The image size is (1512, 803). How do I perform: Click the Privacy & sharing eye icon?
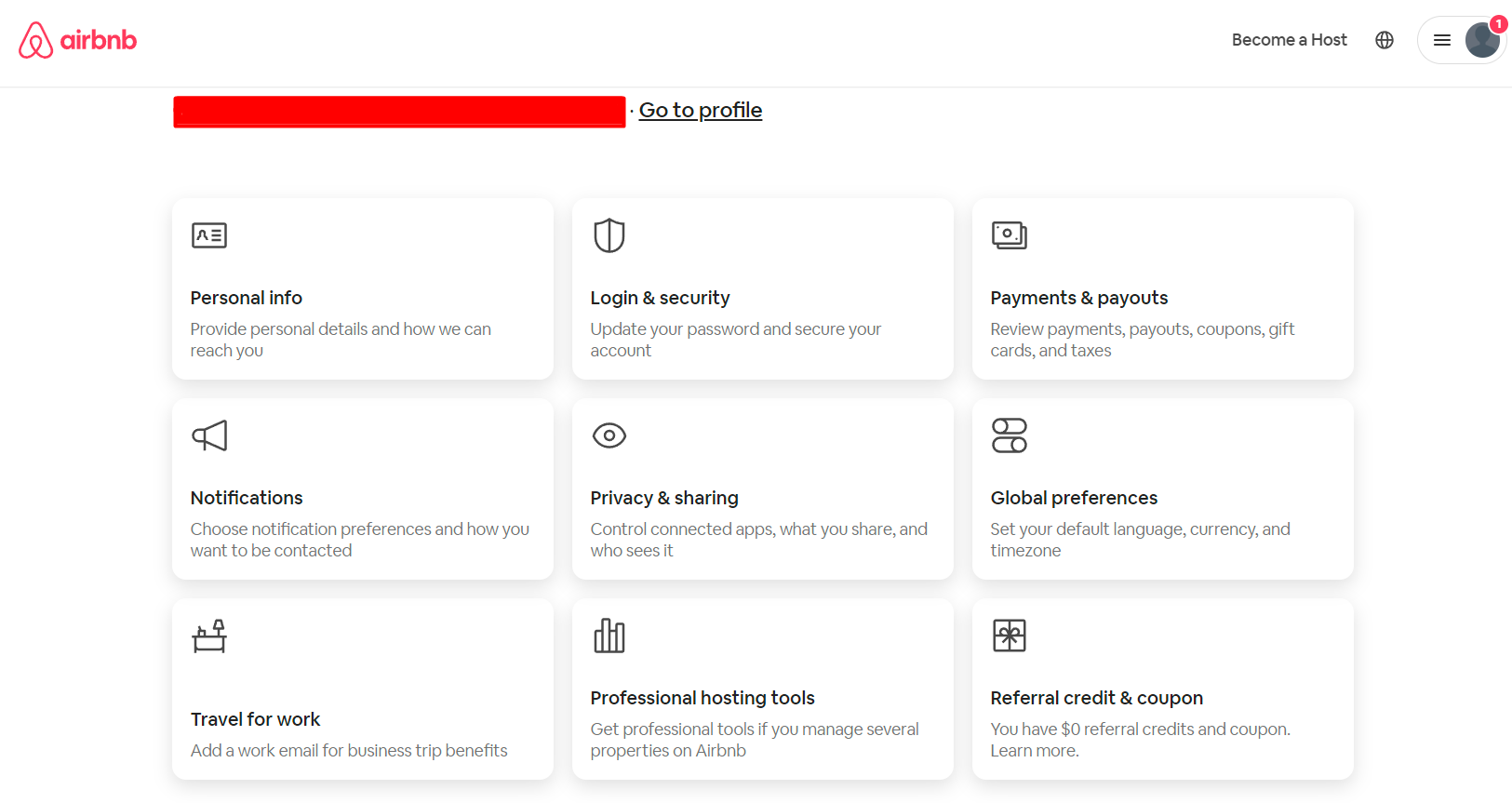click(609, 435)
